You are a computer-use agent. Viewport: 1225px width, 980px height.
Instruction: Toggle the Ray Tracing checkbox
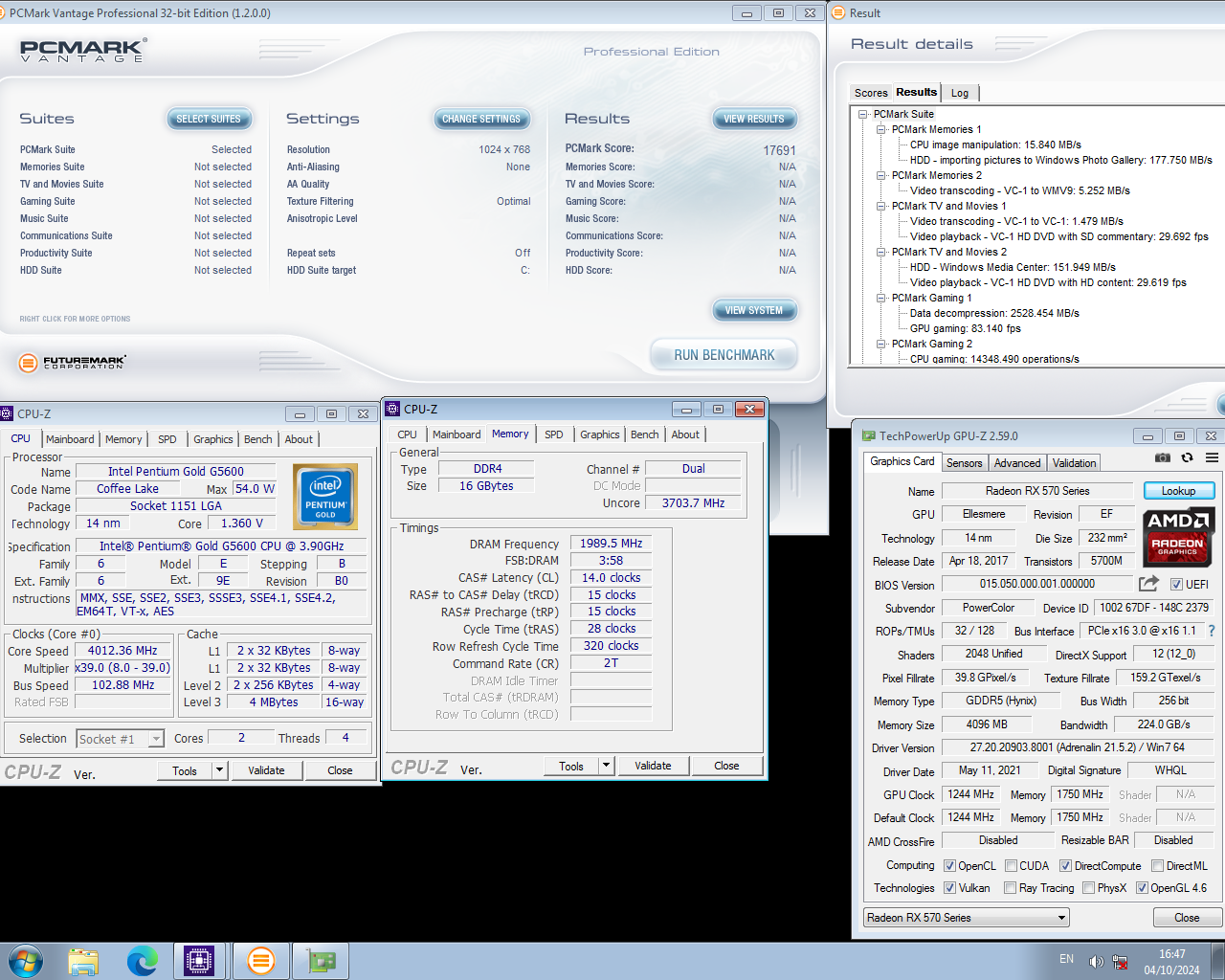(x=1010, y=888)
